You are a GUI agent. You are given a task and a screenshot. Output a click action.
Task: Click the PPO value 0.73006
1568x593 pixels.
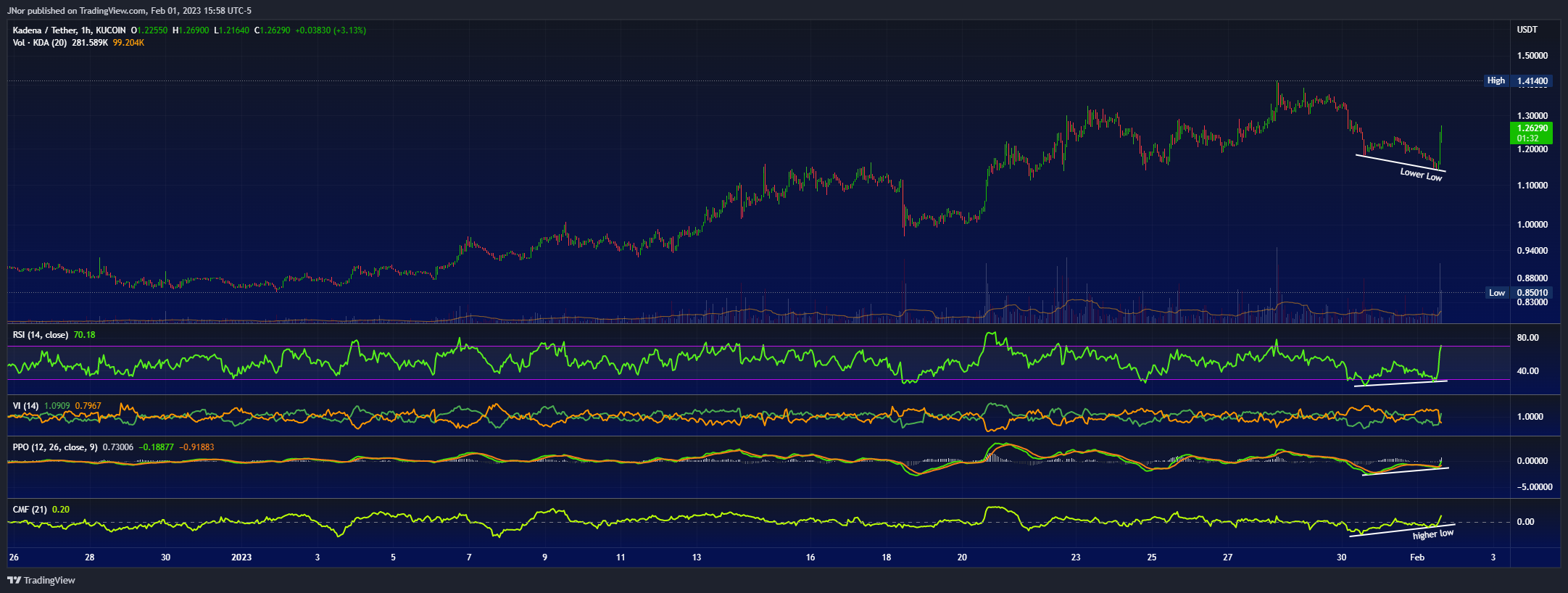click(118, 447)
